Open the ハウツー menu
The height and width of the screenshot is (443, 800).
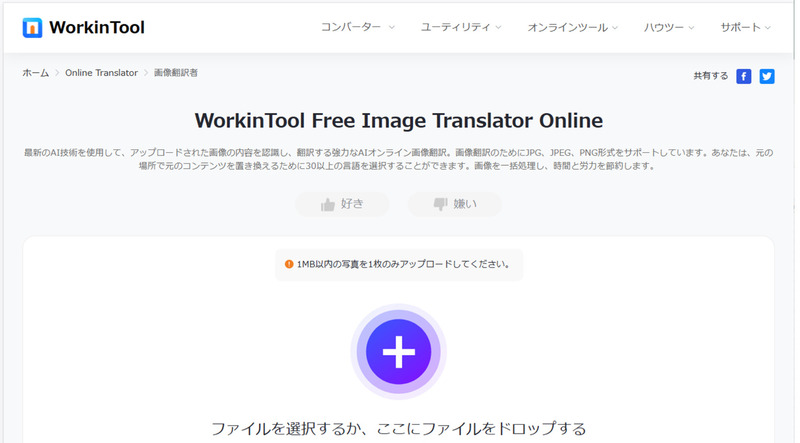669,27
